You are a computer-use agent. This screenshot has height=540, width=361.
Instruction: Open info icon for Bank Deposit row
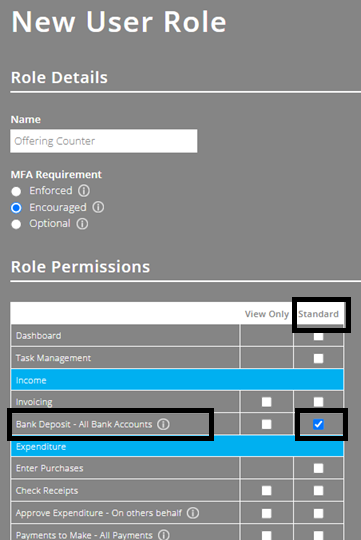pos(163,424)
